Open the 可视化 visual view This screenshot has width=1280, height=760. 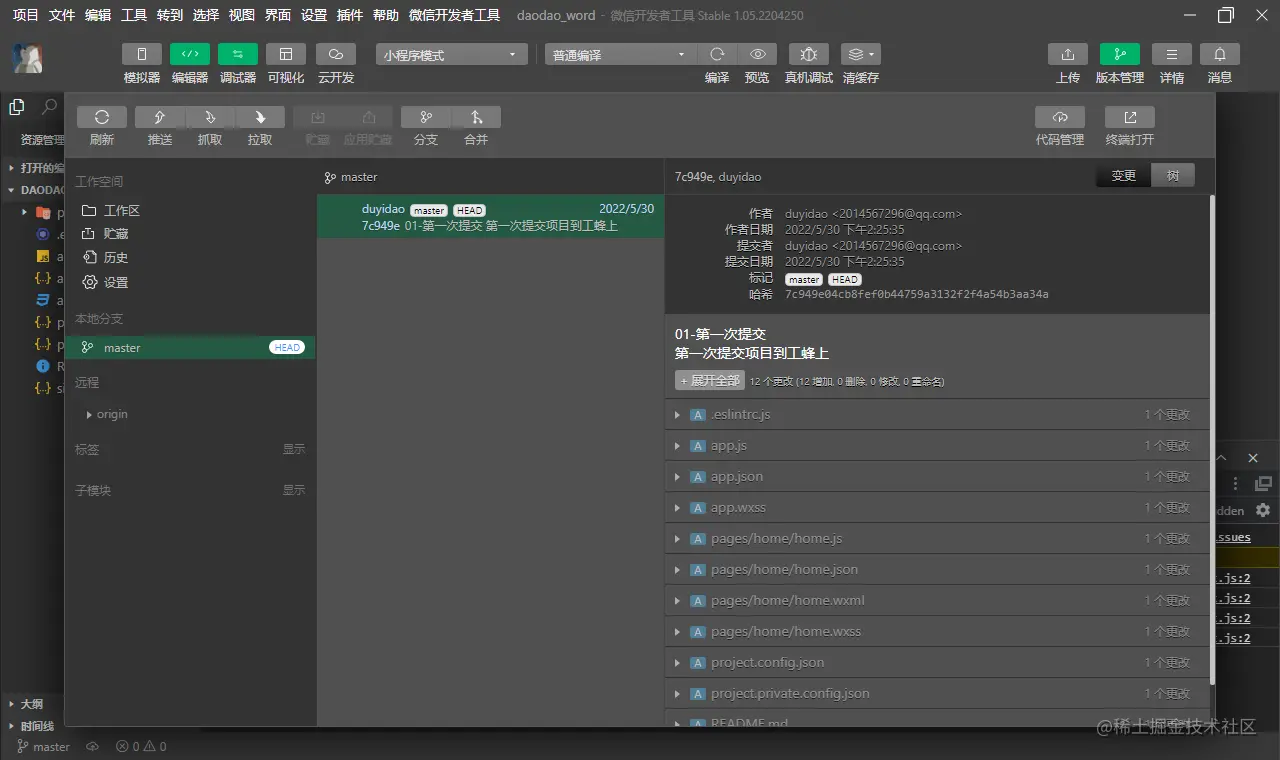[x=286, y=54]
